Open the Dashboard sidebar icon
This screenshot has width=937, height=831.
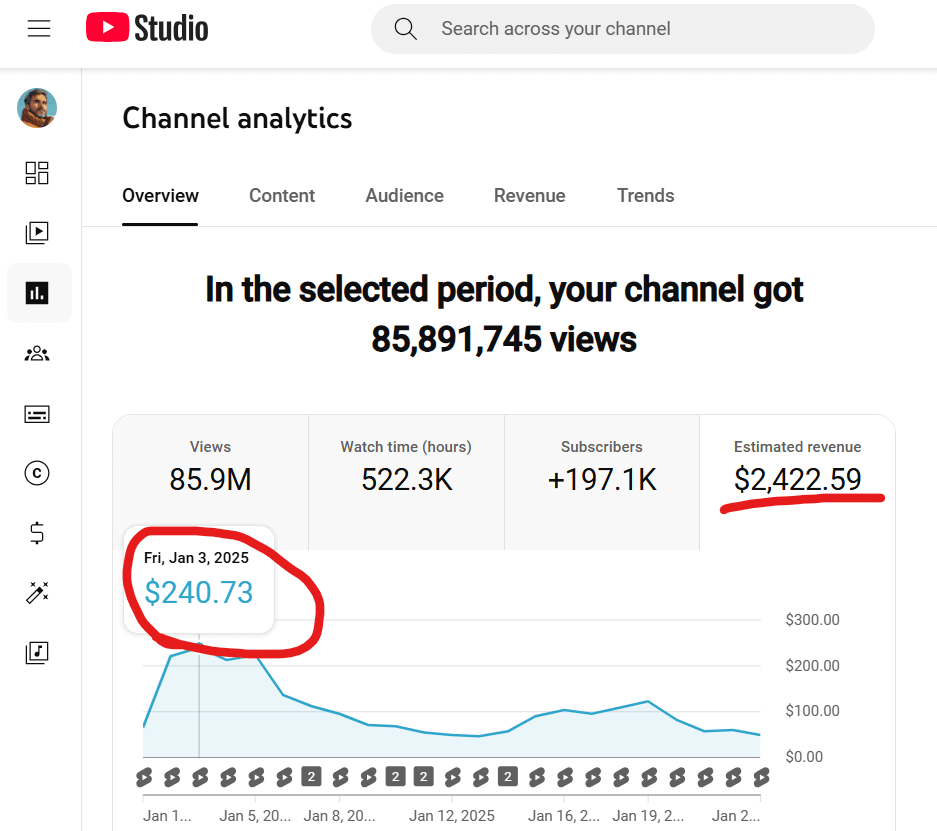[x=37, y=173]
